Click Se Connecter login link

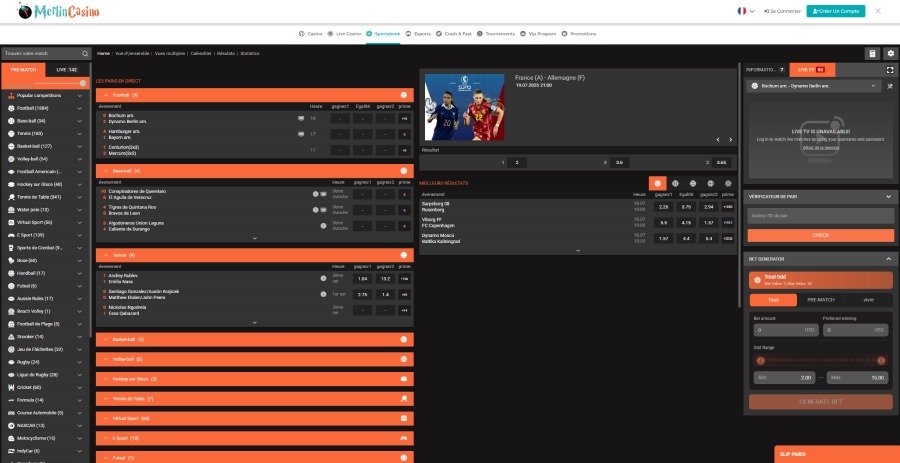tap(782, 11)
